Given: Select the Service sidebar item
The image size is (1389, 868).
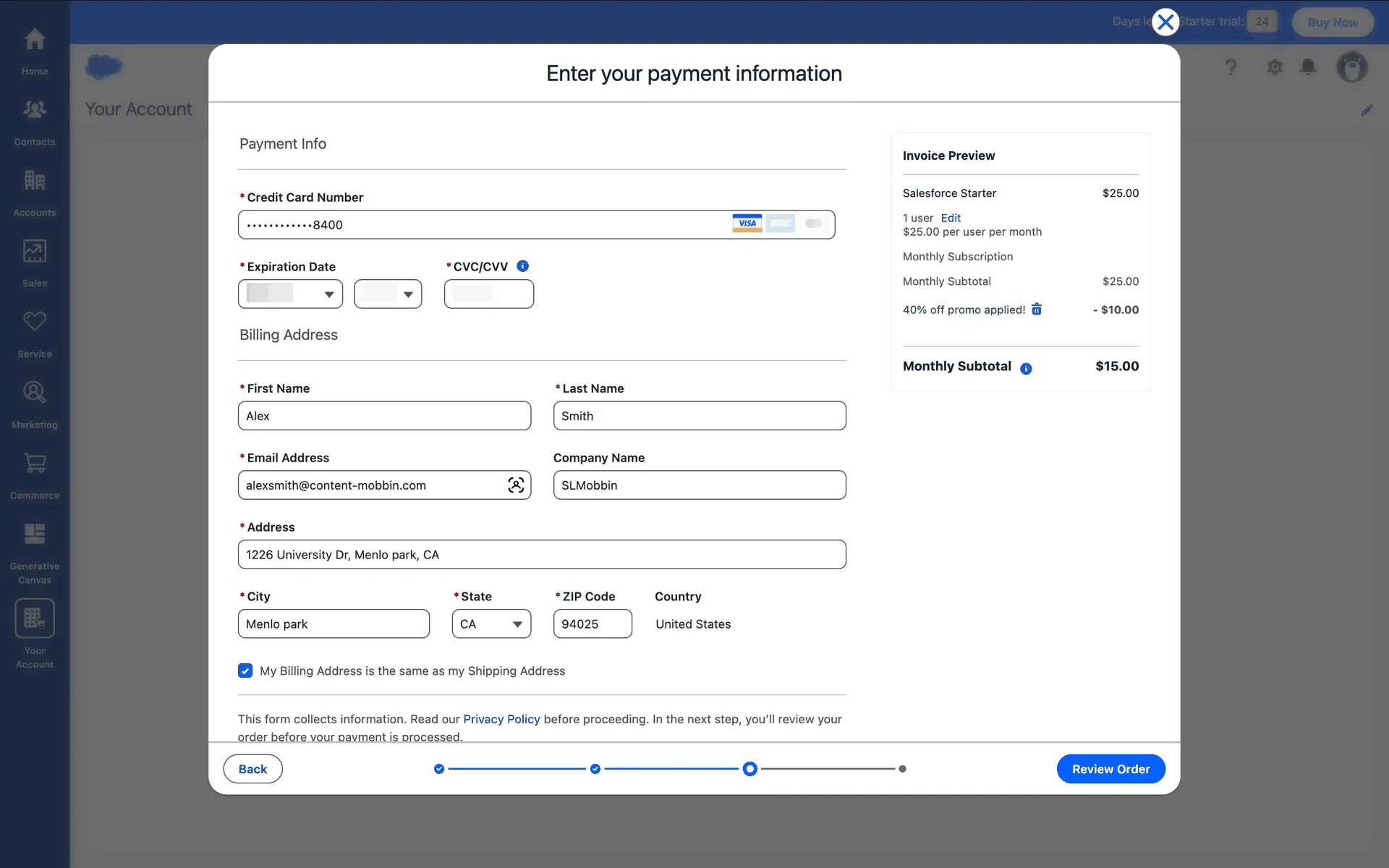Looking at the screenshot, I should pyautogui.click(x=35, y=333).
